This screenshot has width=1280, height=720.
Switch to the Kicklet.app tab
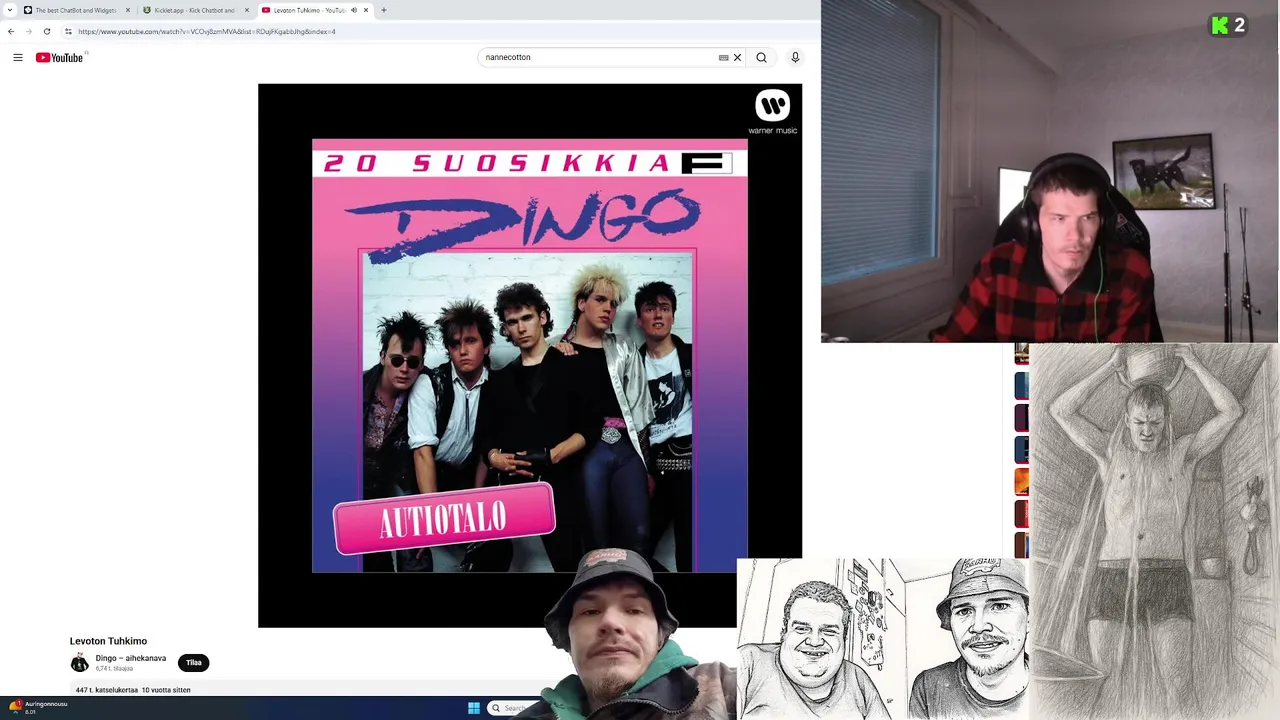pyautogui.click(x=195, y=10)
